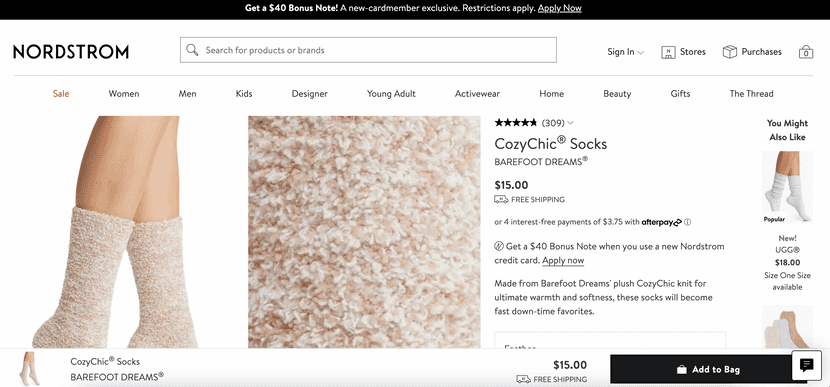Expand the reviews count chevron
830x387 pixels.
(570, 123)
